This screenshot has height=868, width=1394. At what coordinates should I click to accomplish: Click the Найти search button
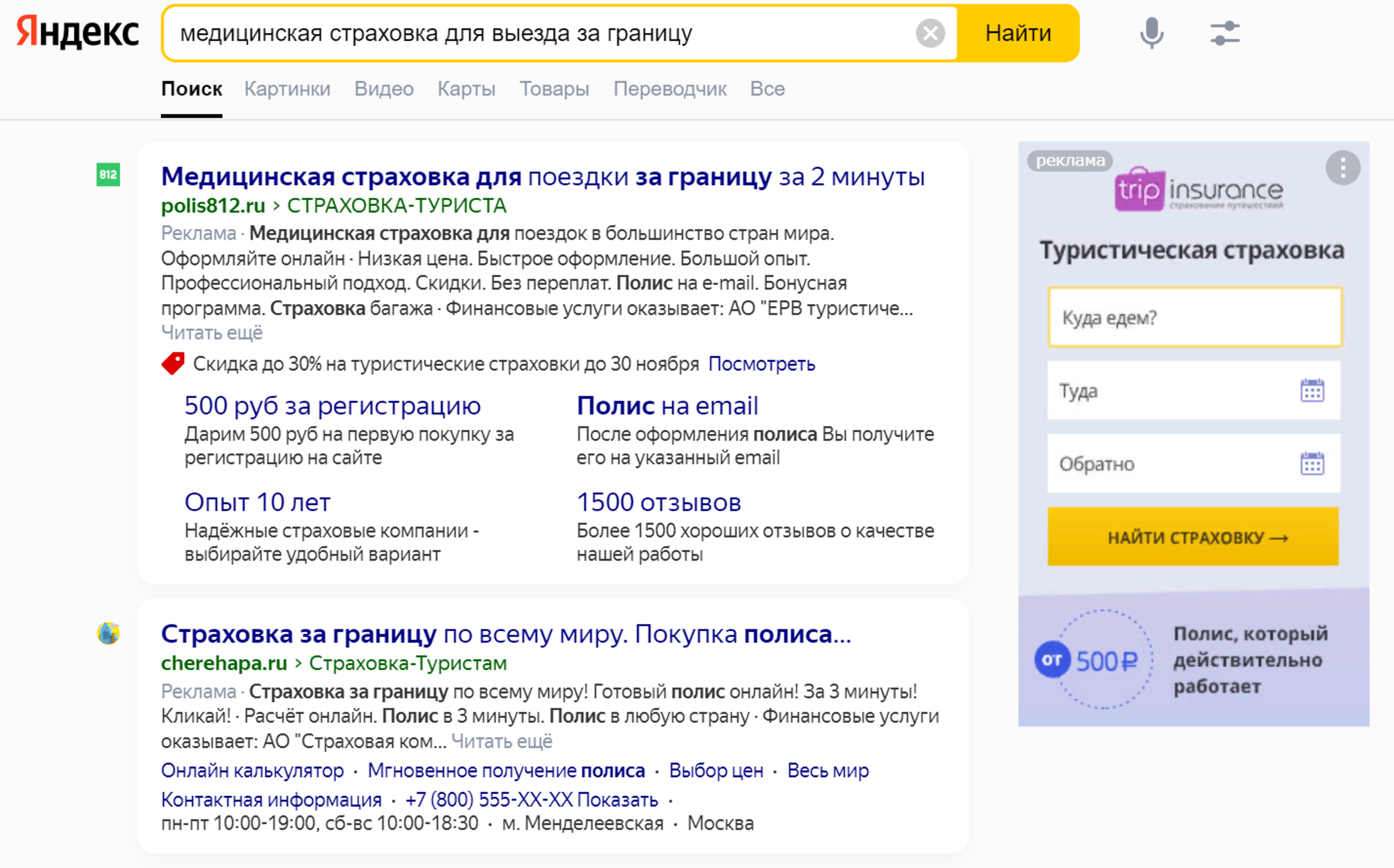[x=1018, y=33]
